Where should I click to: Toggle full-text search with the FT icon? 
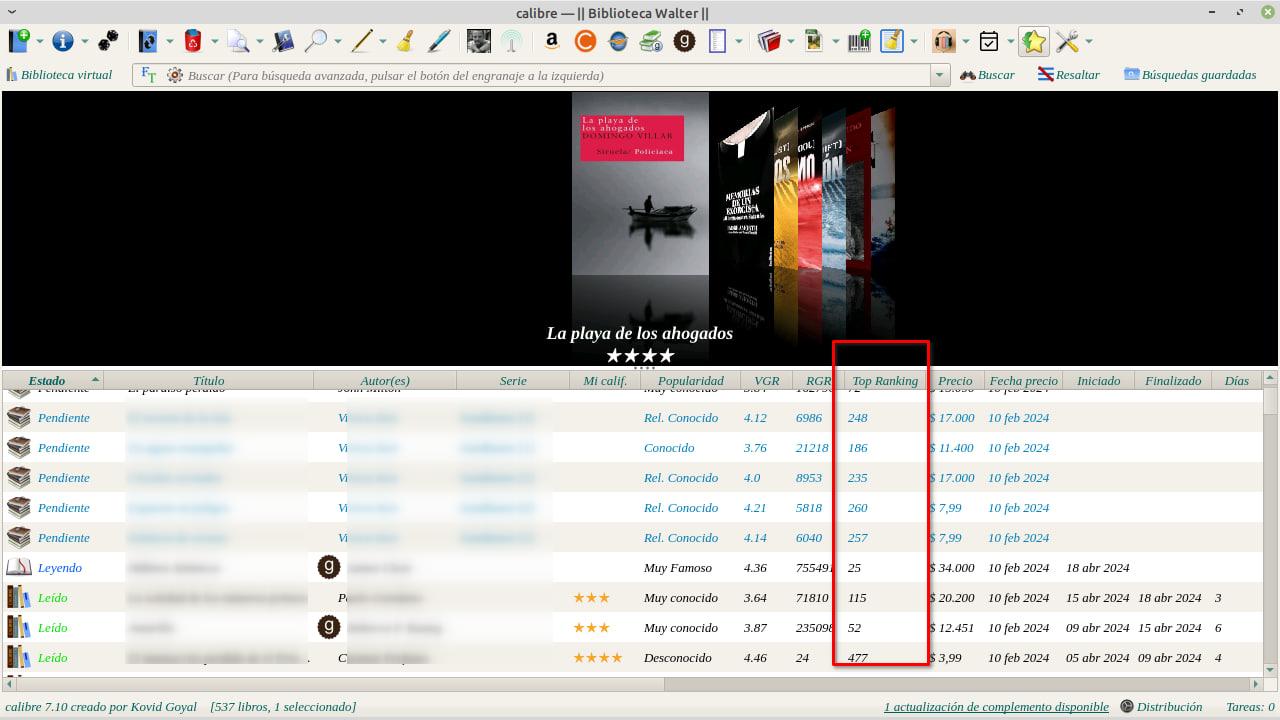pyautogui.click(x=149, y=75)
